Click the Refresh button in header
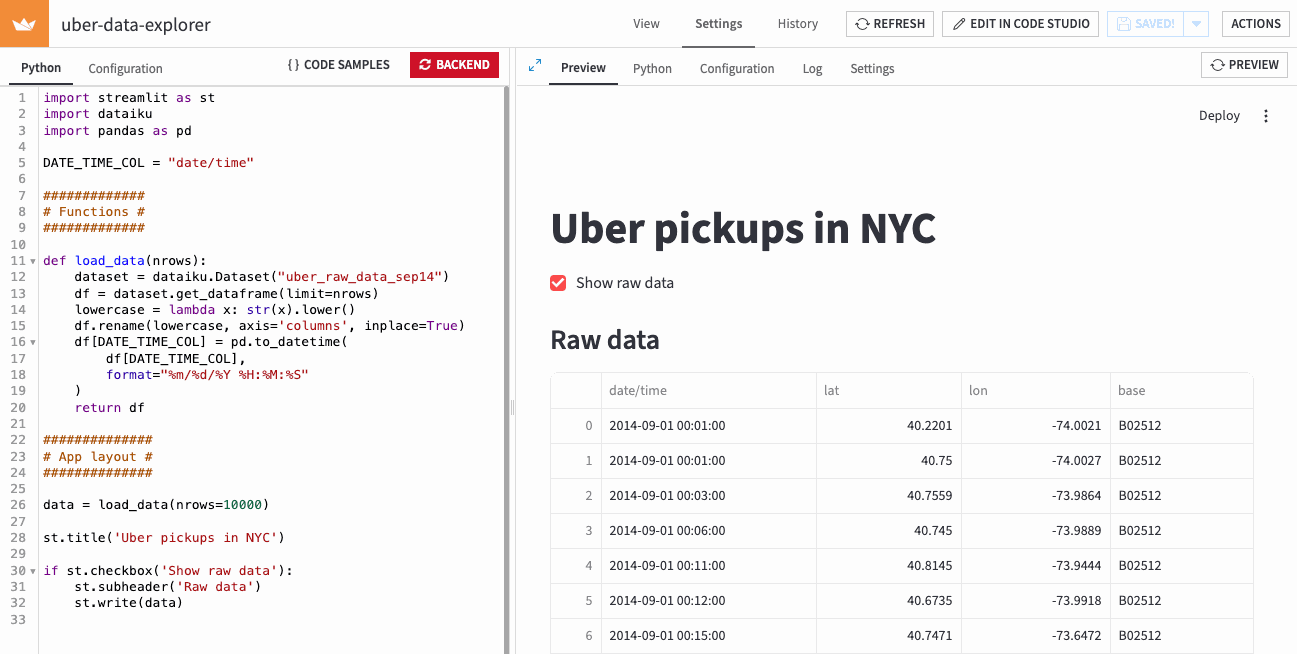The image size is (1297, 654). pos(890,24)
